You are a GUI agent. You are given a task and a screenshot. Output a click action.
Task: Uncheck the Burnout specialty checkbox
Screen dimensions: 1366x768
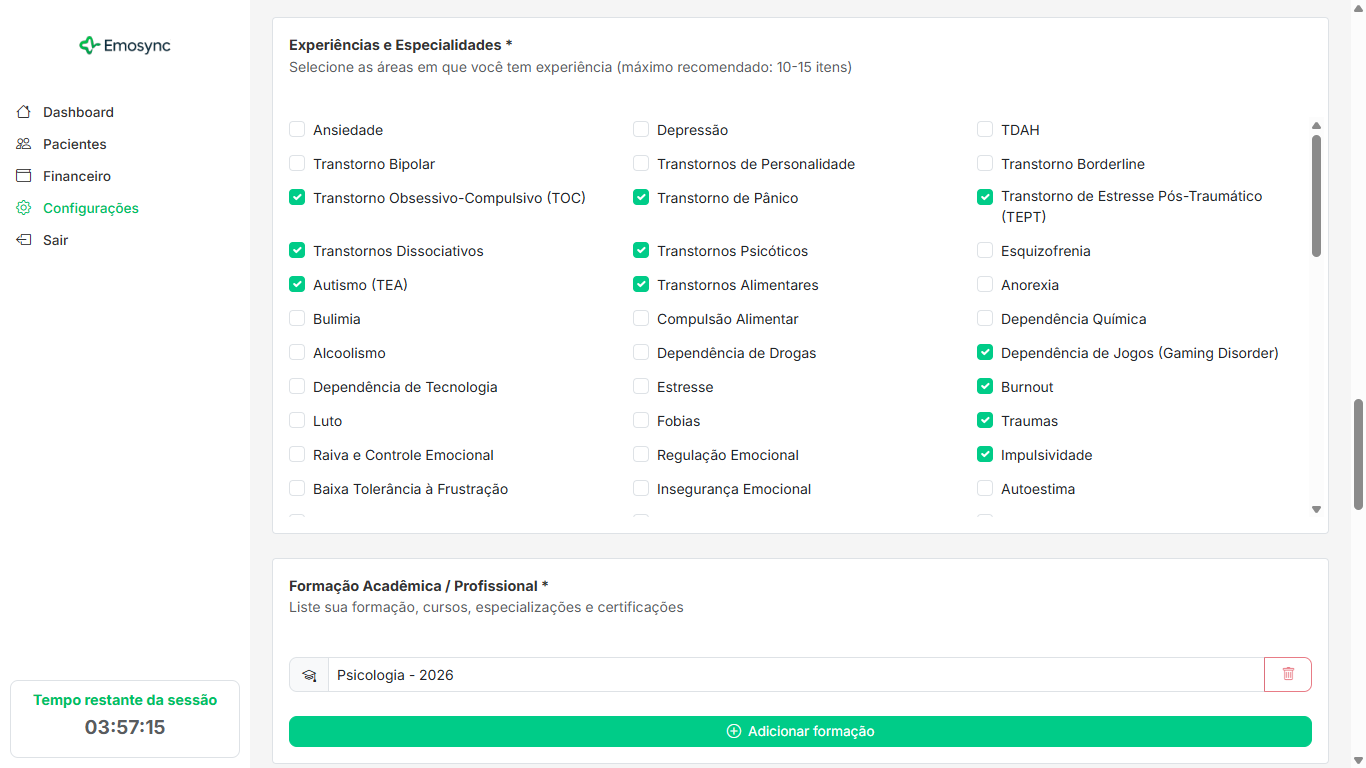(x=985, y=386)
